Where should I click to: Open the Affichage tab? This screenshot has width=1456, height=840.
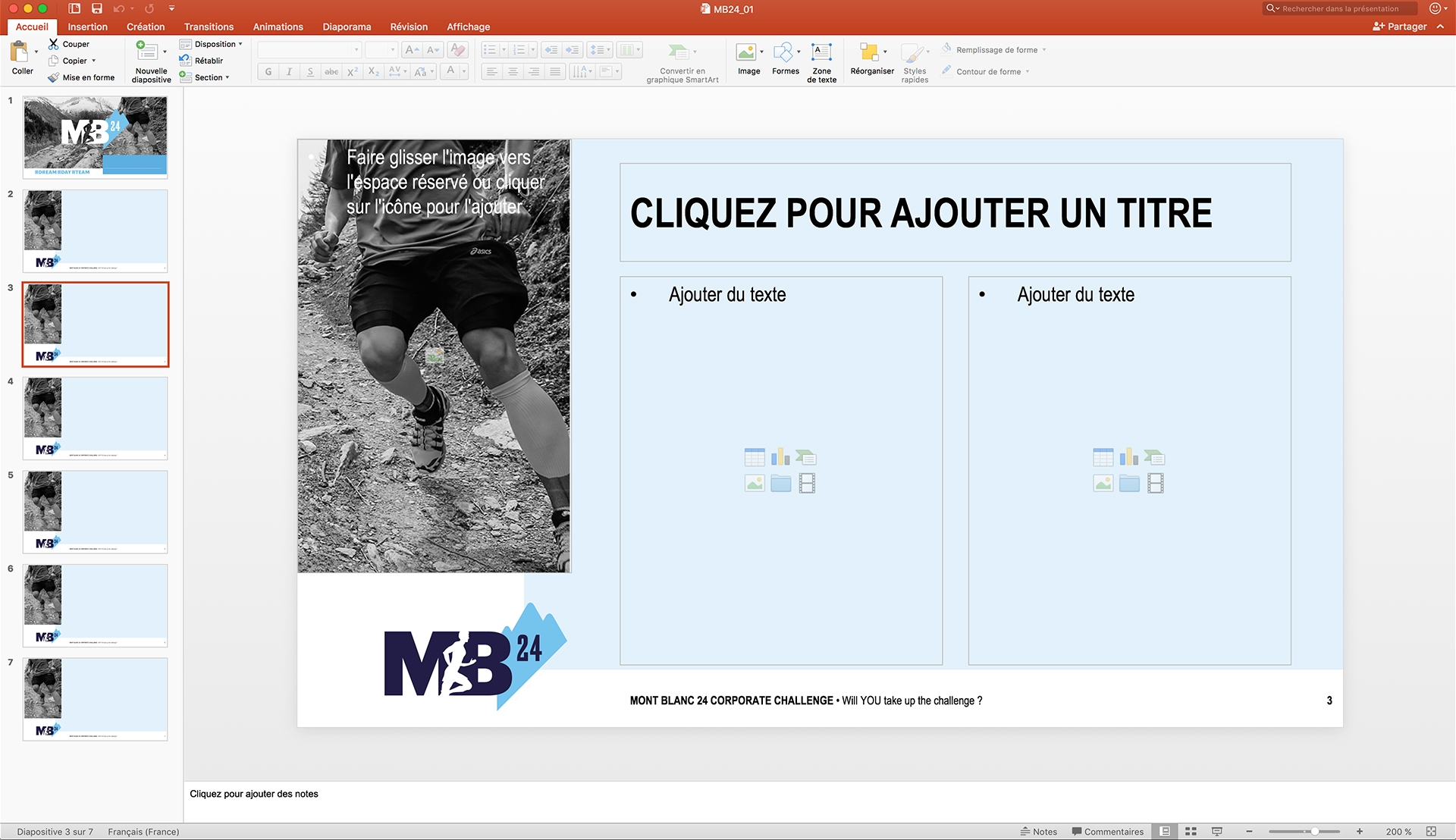[468, 27]
